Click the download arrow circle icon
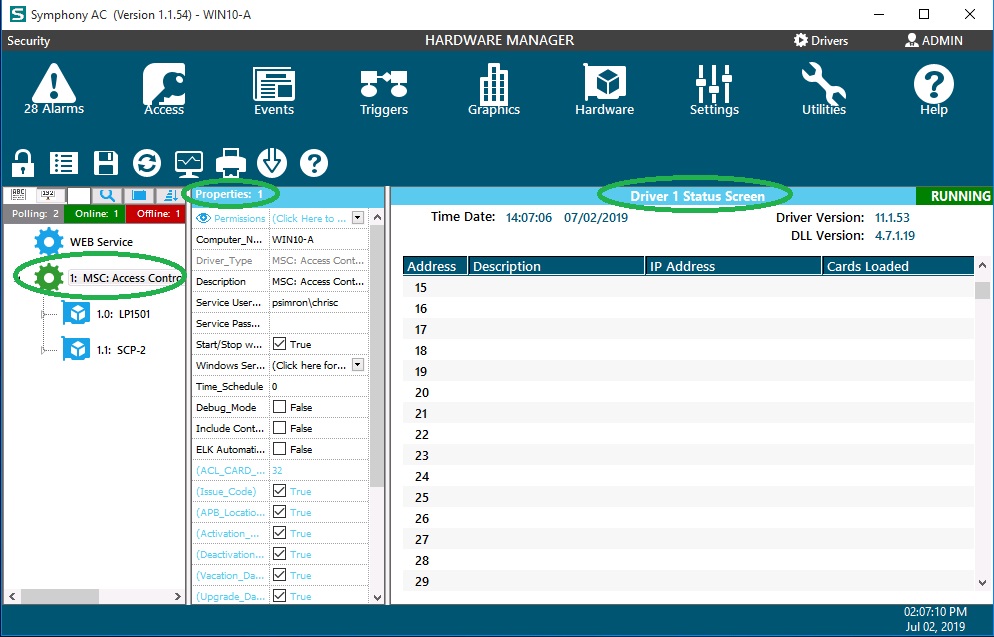The image size is (994, 637). (272, 163)
